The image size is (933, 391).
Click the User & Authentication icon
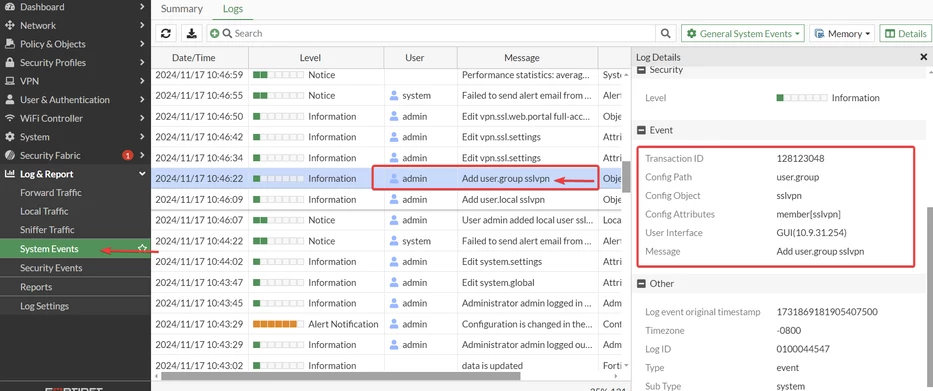[10, 100]
